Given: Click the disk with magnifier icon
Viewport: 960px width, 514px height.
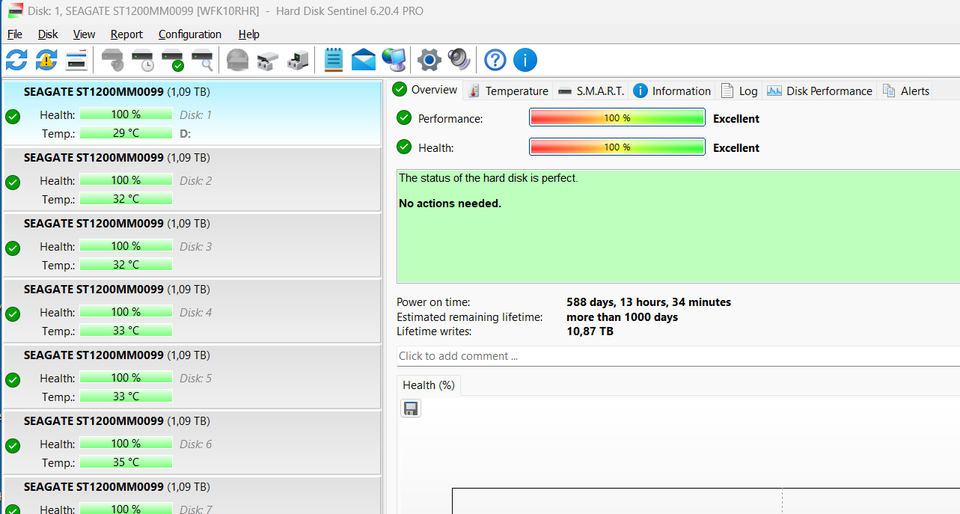Looking at the screenshot, I should coord(203,60).
